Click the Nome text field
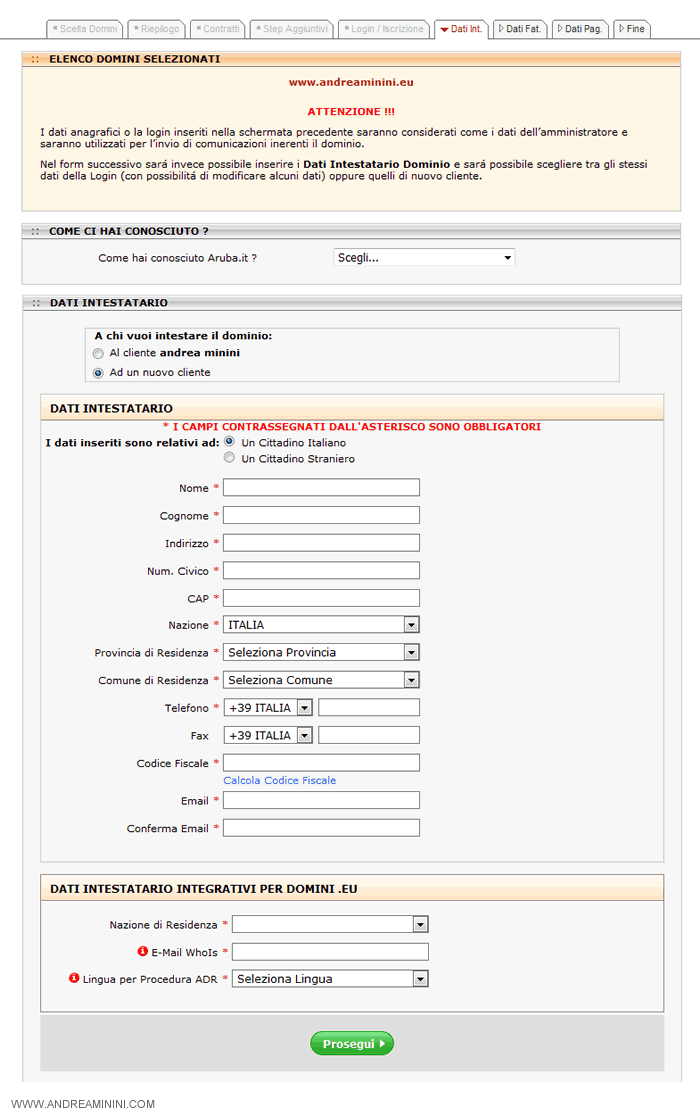Image resolution: width=700 pixels, height=1115 pixels. point(321,488)
